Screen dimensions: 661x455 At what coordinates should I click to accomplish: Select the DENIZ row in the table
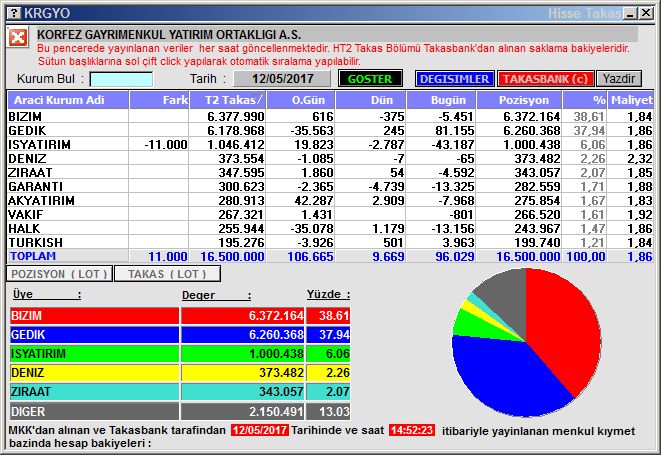pos(330,158)
